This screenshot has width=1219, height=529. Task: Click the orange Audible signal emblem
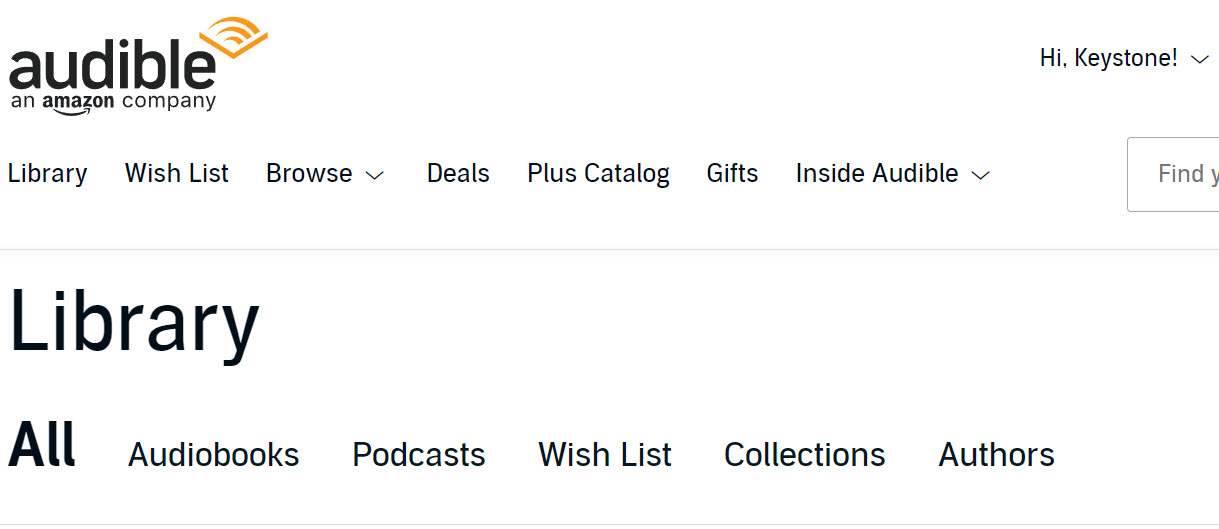pos(234,40)
